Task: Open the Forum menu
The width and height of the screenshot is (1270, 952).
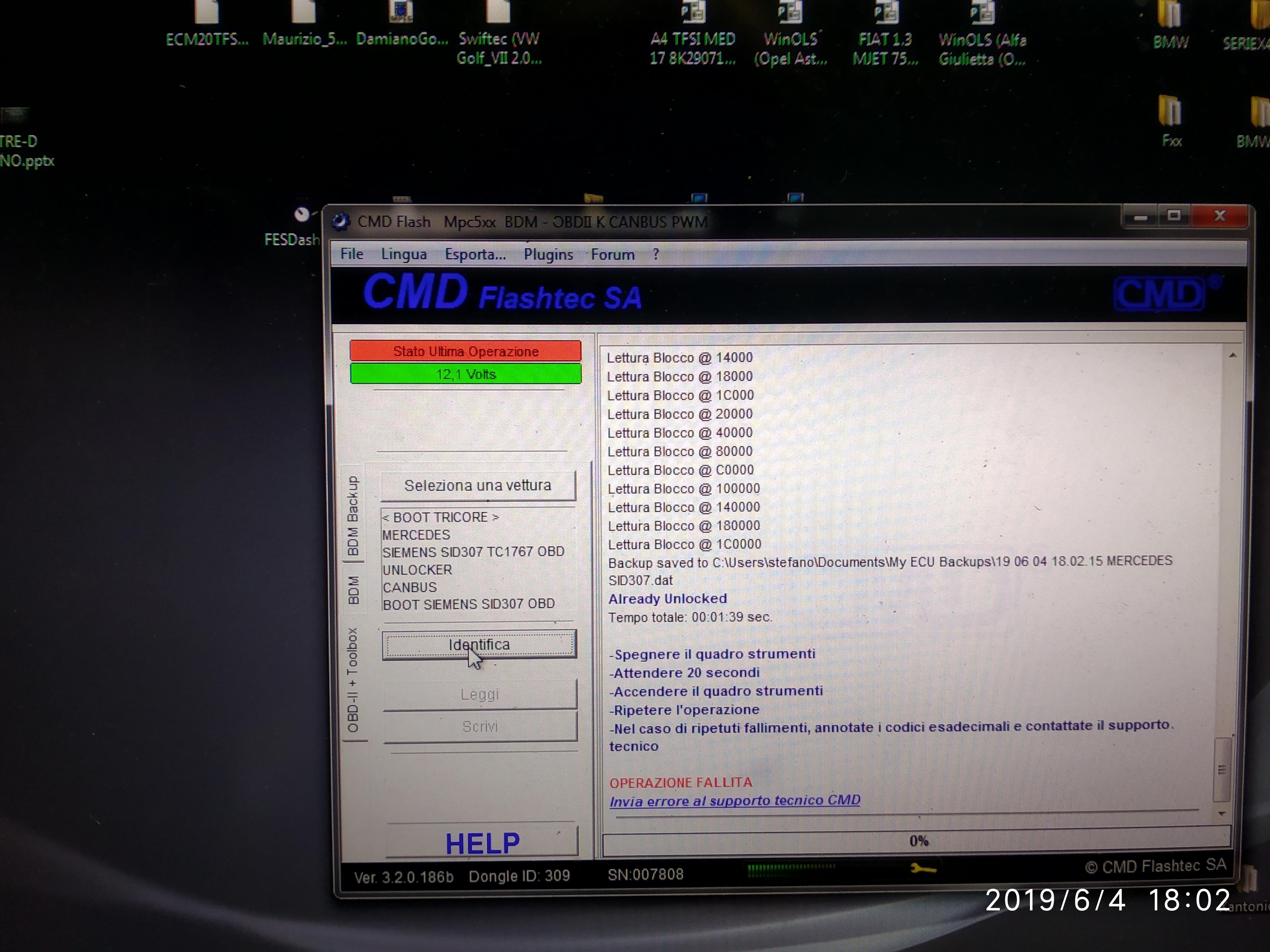Action: 612,254
